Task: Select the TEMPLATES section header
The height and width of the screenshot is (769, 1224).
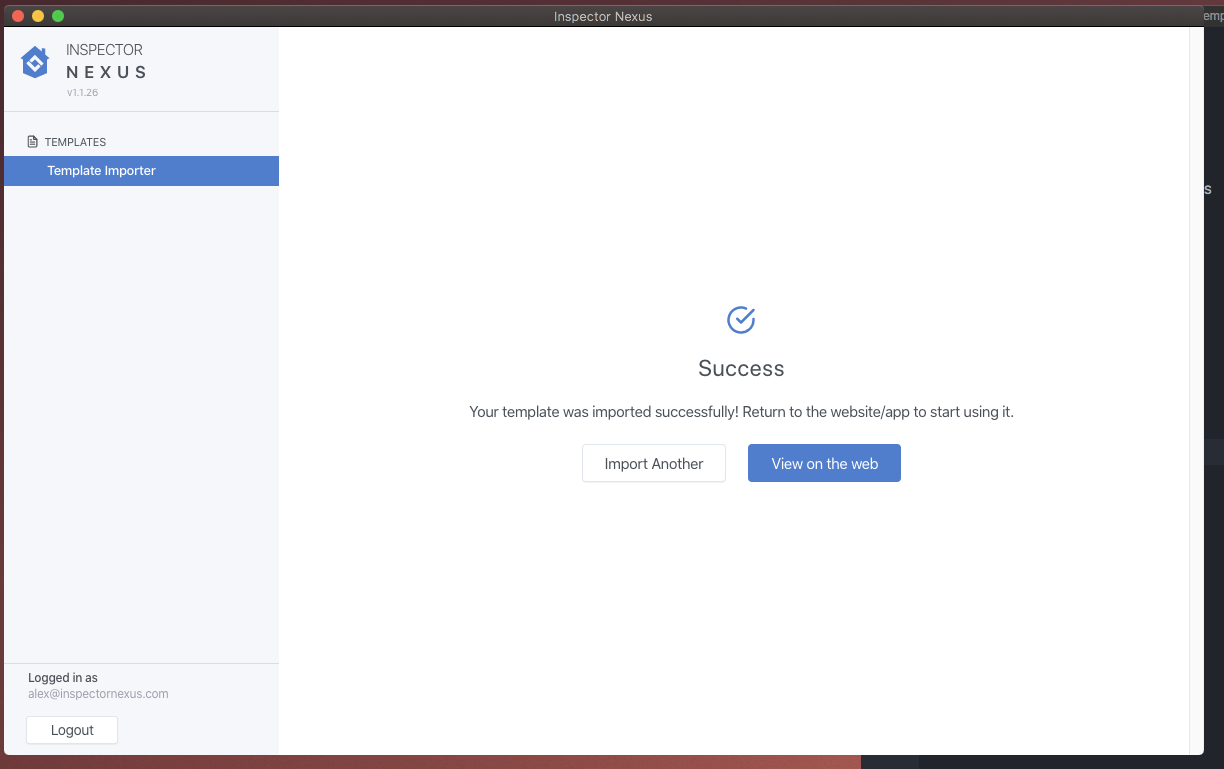Action: coord(75,142)
